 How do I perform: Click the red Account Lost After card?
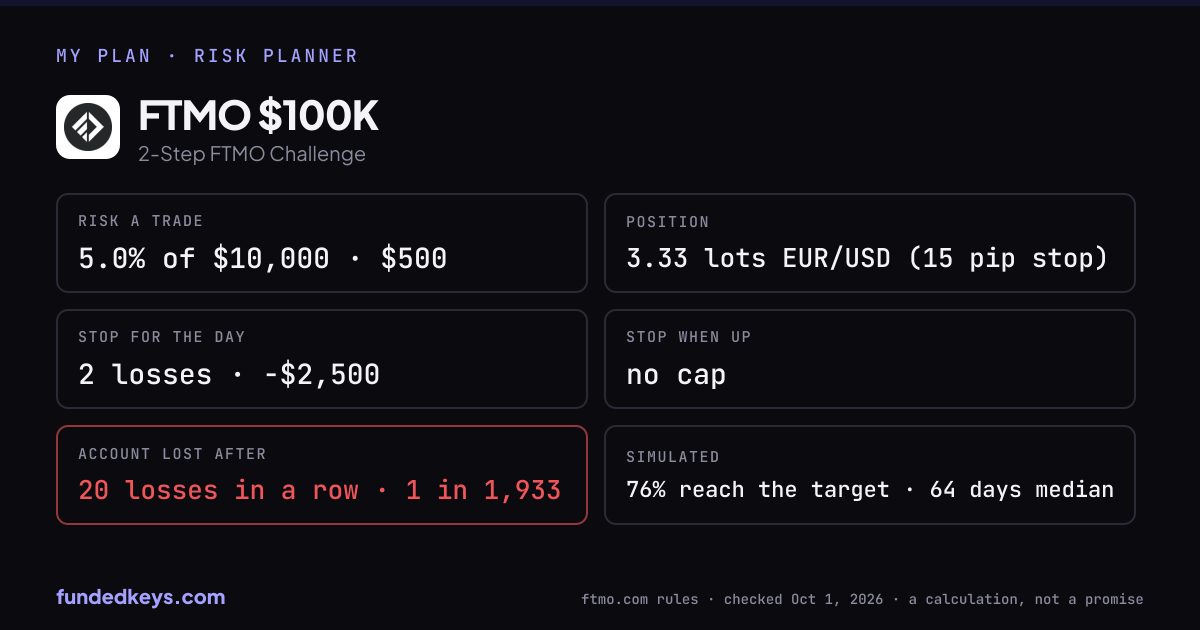point(322,475)
